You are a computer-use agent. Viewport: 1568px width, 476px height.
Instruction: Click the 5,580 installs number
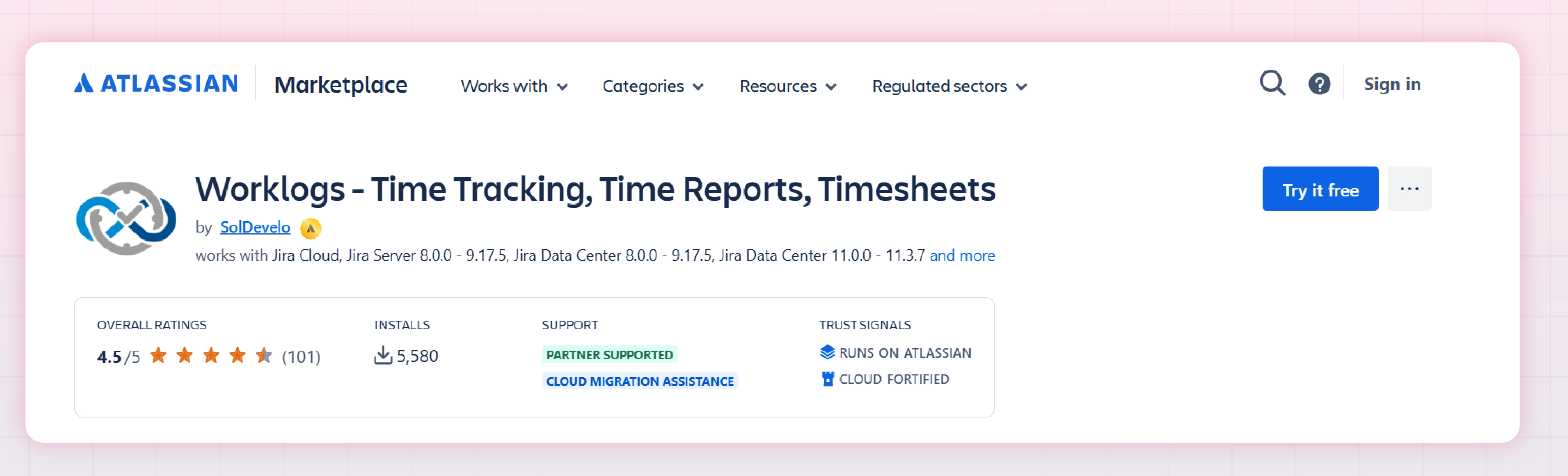418,356
